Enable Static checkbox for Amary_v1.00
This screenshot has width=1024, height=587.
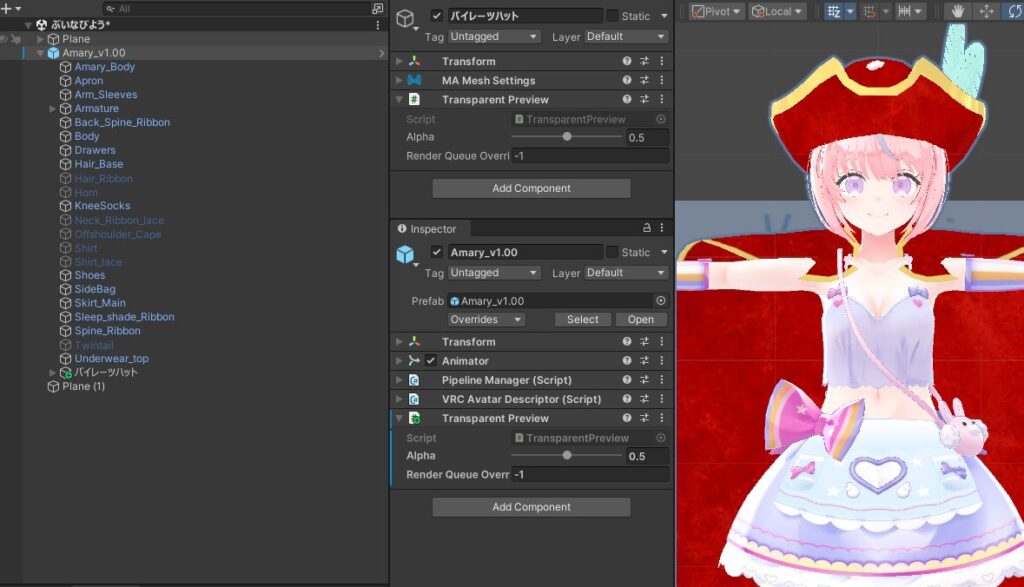pos(612,253)
